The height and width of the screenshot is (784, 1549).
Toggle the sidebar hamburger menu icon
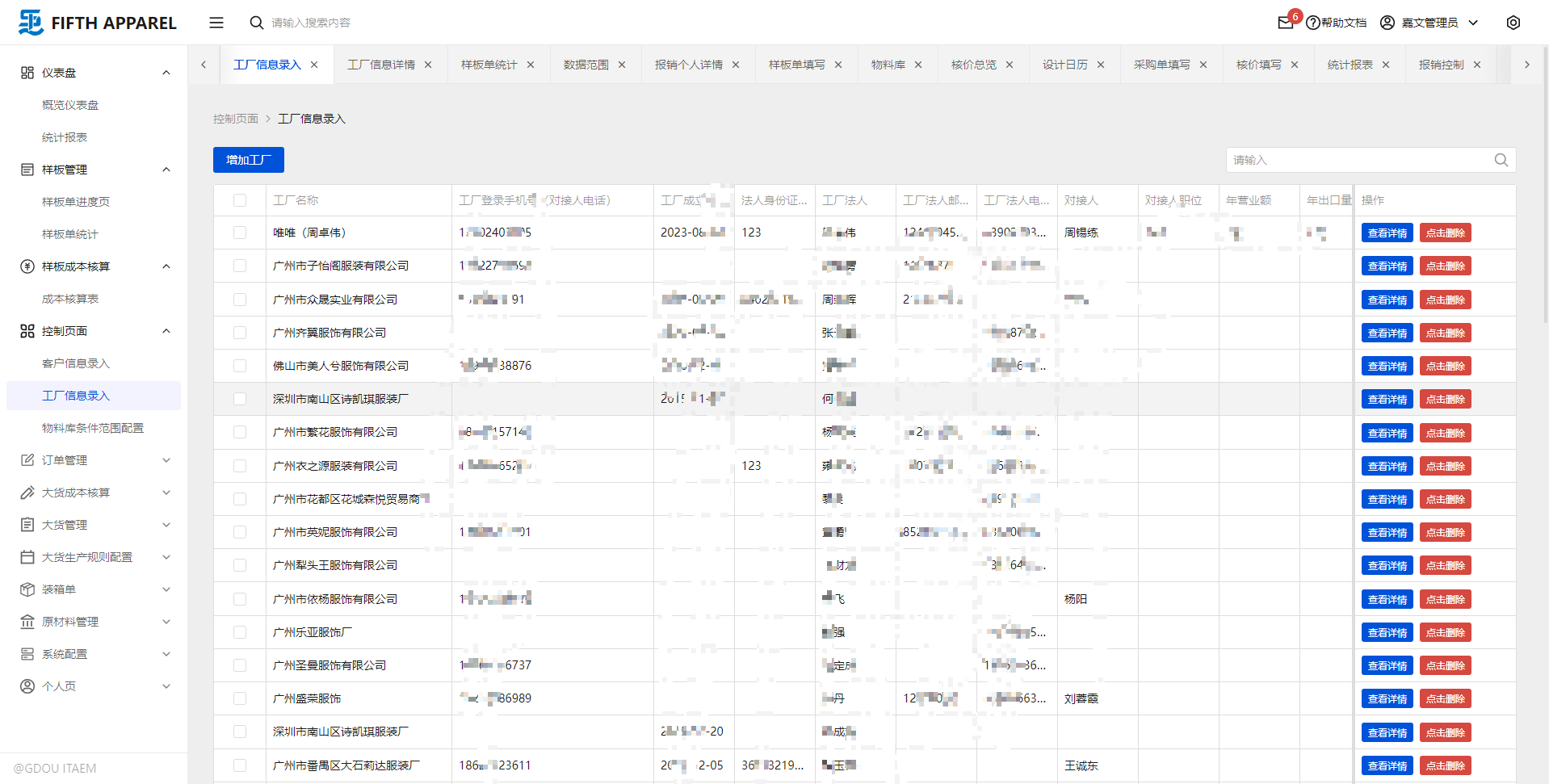pyautogui.click(x=216, y=23)
